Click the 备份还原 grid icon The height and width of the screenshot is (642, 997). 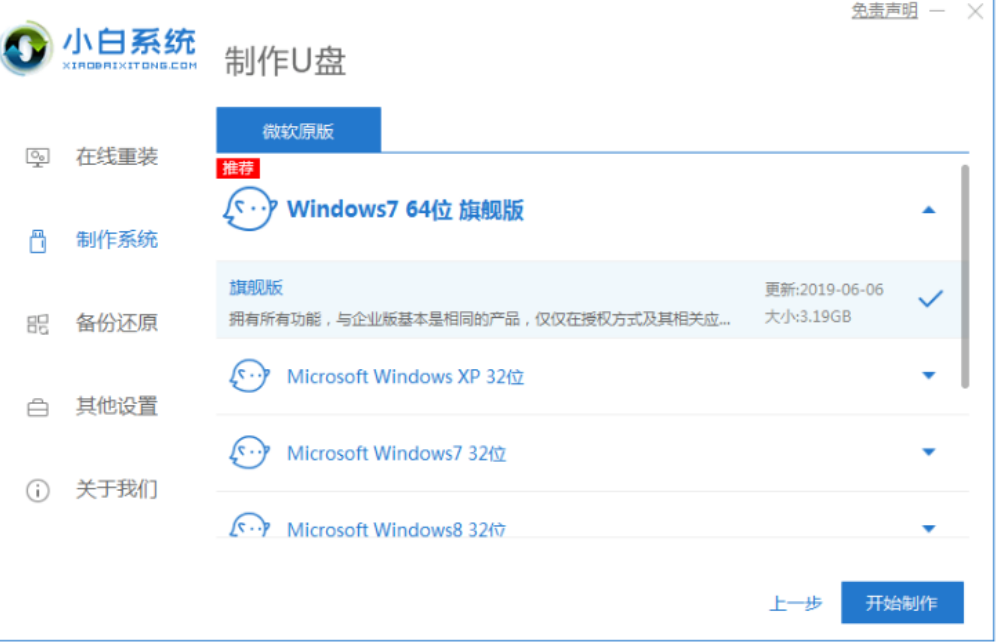pos(38,324)
